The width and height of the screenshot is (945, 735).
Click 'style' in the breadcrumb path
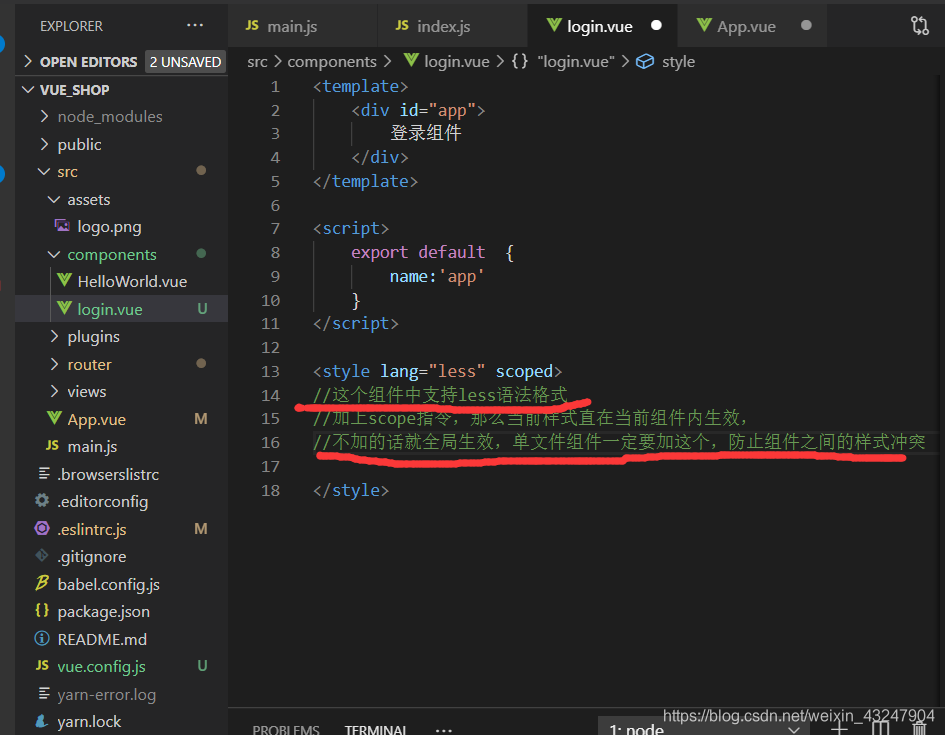tap(679, 61)
